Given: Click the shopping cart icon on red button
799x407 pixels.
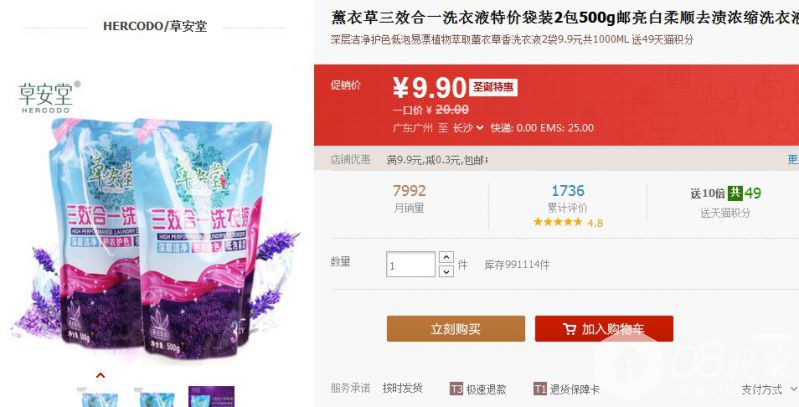Looking at the screenshot, I should [570, 329].
